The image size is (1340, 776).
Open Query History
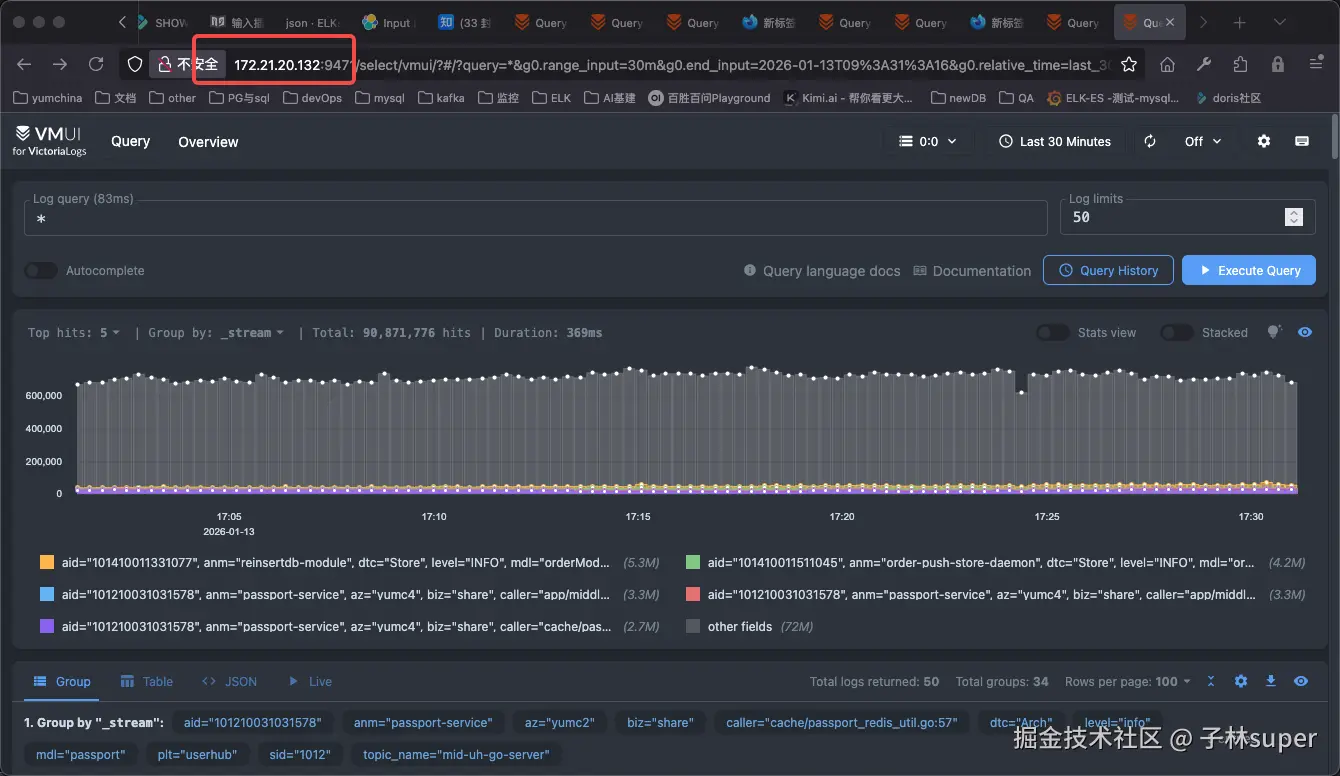point(1108,270)
